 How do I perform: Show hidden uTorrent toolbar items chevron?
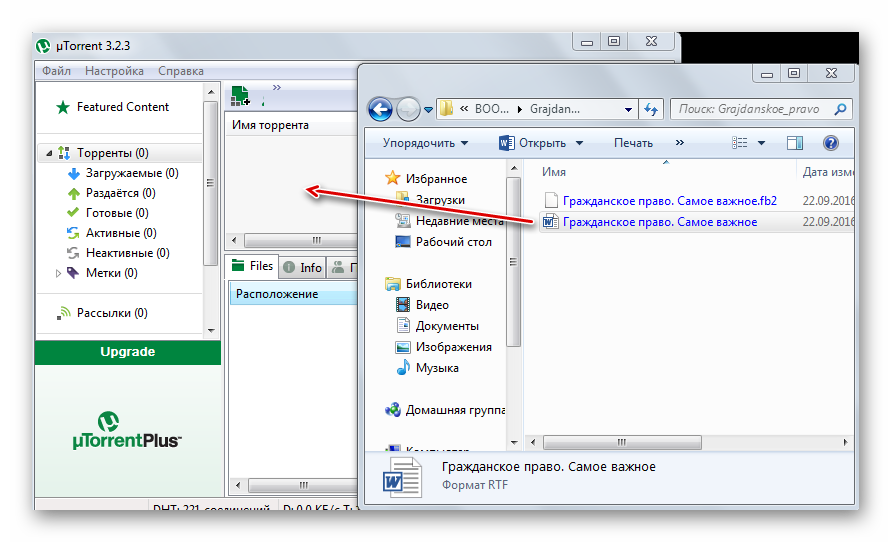277,87
